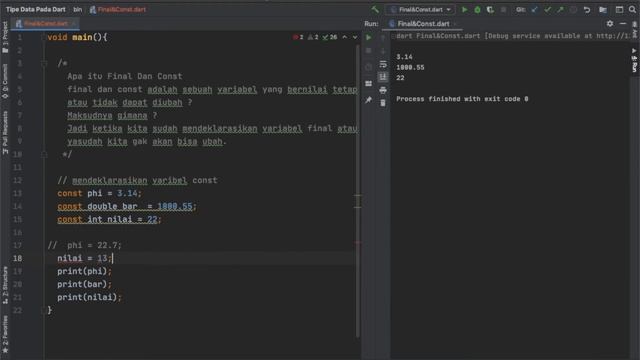
Task: Toggle scroll to end in the Run console
Action: pyautogui.click(x=383, y=77)
